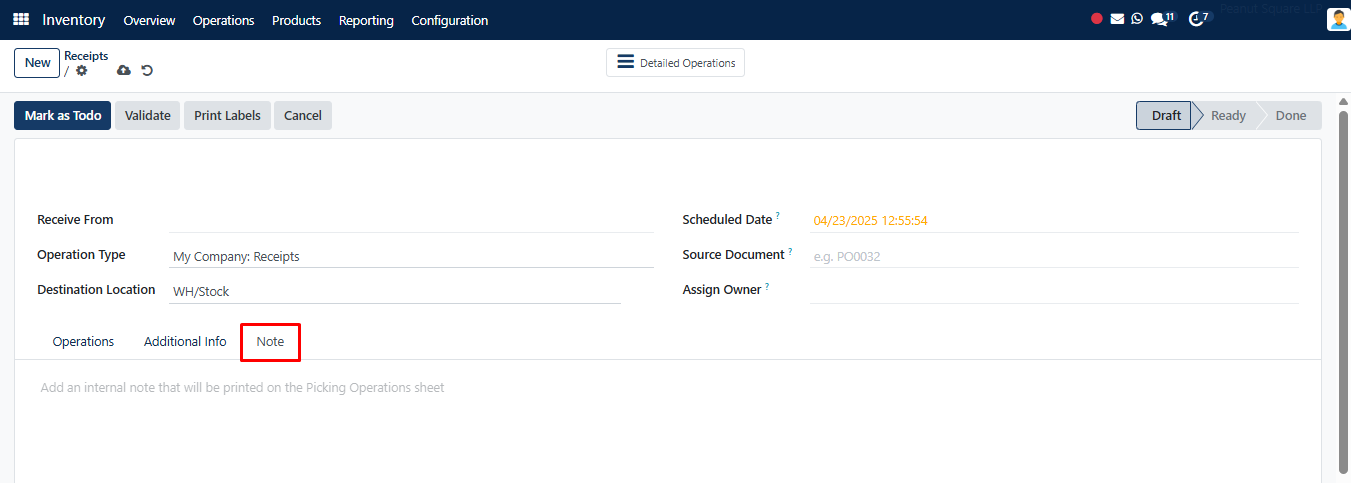The image size is (1351, 483).
Task: Click the Cancel button
Action: point(303,115)
